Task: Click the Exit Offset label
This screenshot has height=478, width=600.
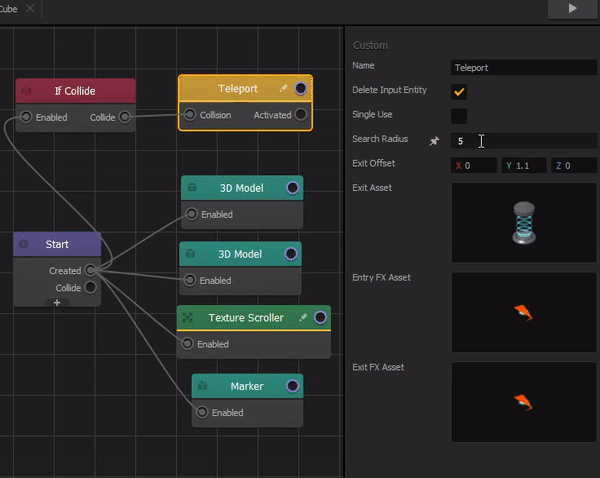Action: (x=373, y=163)
